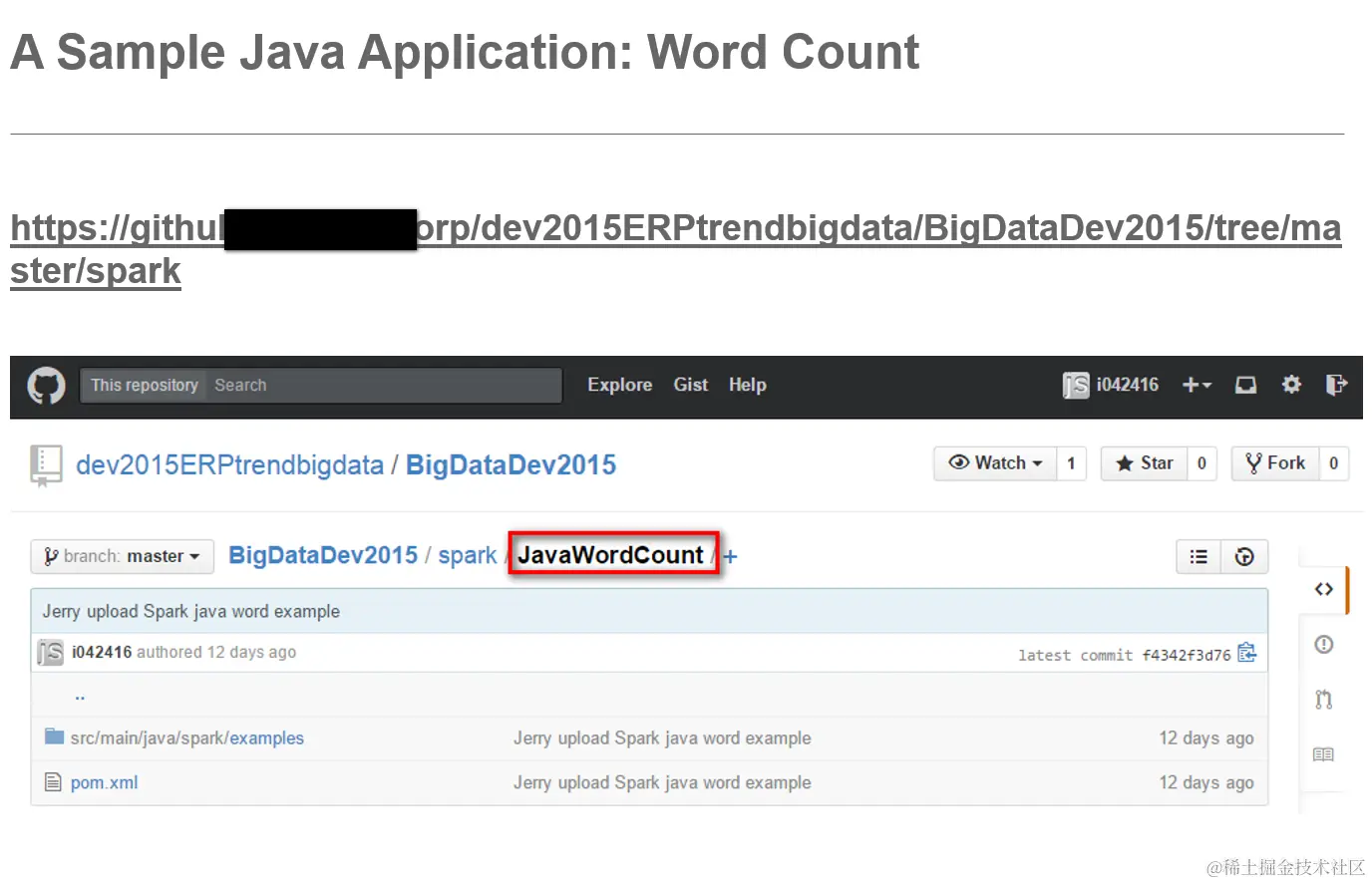Click the file icon beside pom.xml
This screenshot has width=1372, height=884.
coord(53,782)
